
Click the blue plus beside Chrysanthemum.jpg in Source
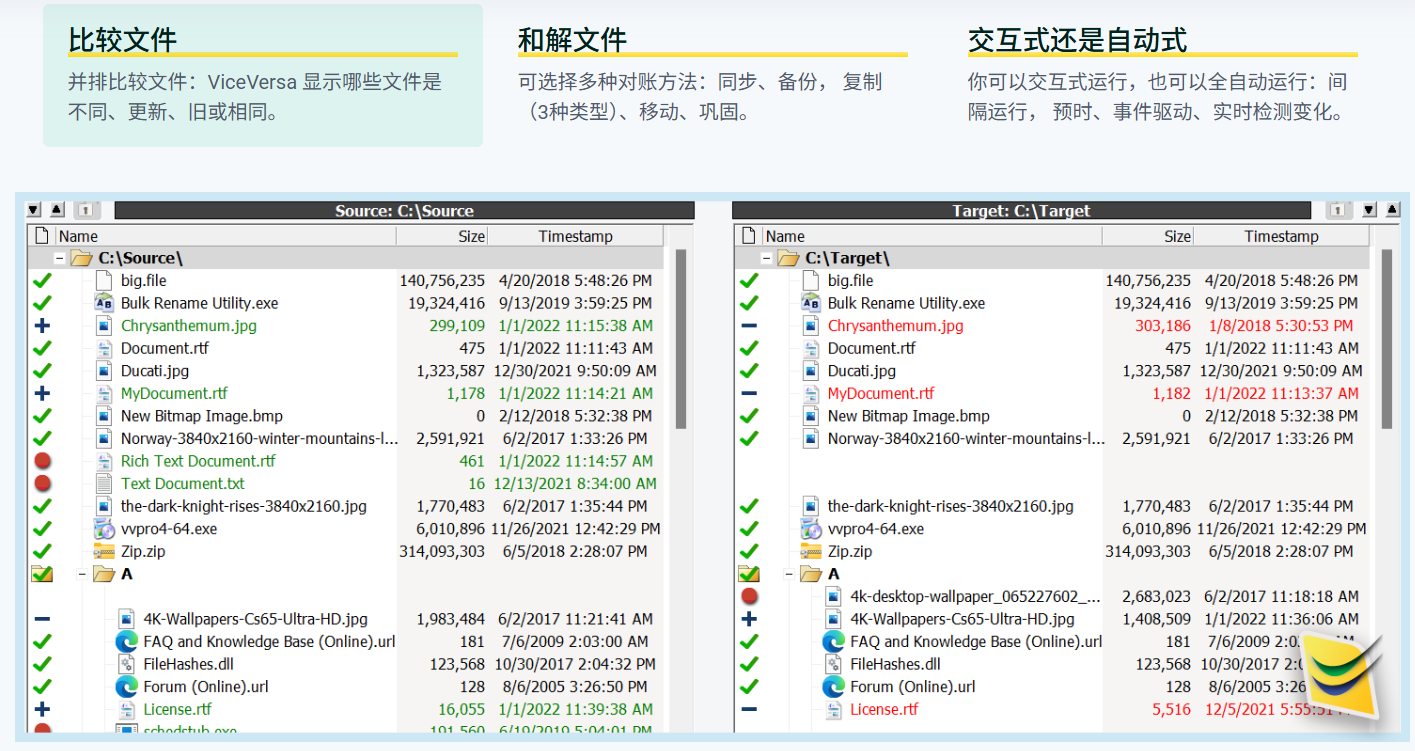[42, 326]
